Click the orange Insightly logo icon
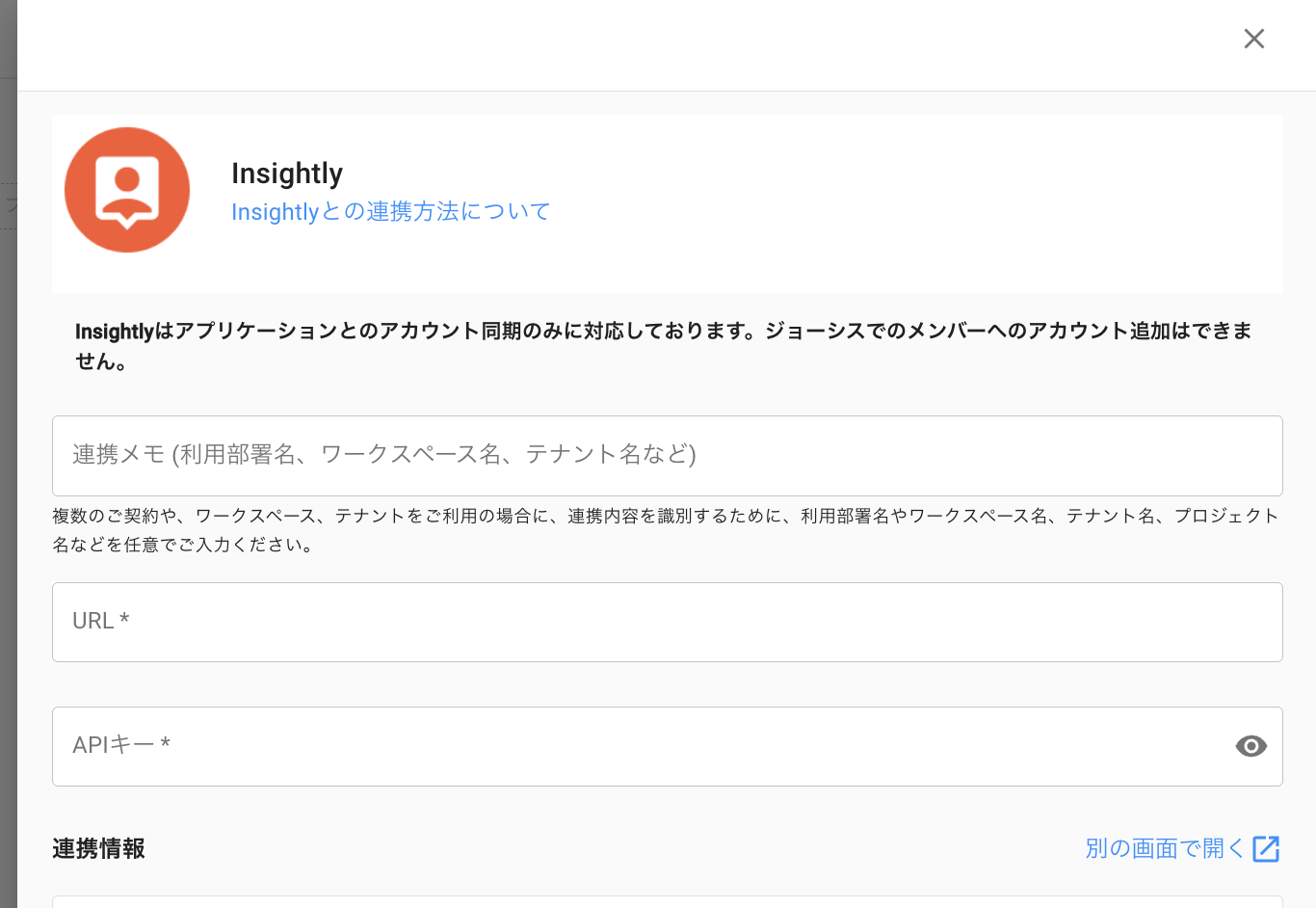This screenshot has width=1316, height=908. pos(127,190)
